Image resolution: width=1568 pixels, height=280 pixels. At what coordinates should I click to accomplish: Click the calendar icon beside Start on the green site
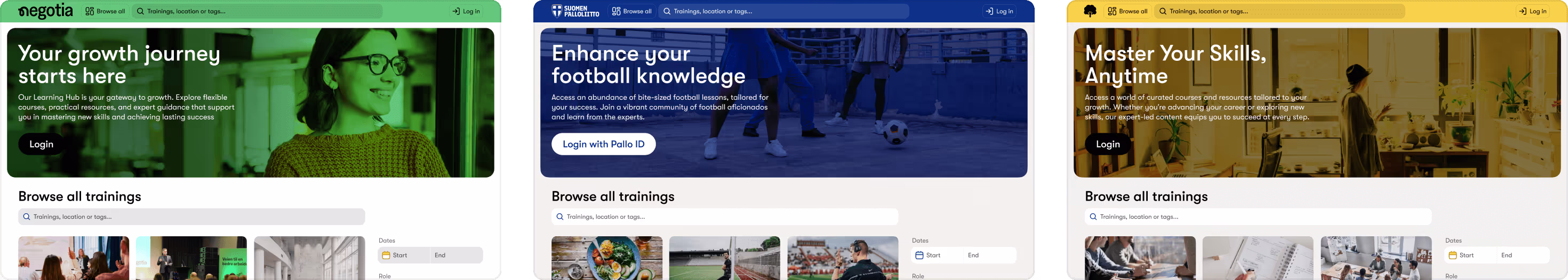pyautogui.click(x=386, y=255)
